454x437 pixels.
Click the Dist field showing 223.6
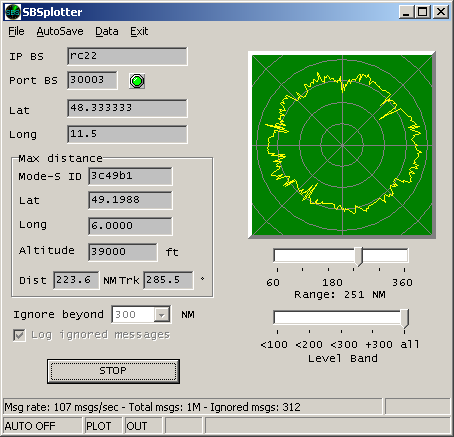76,280
